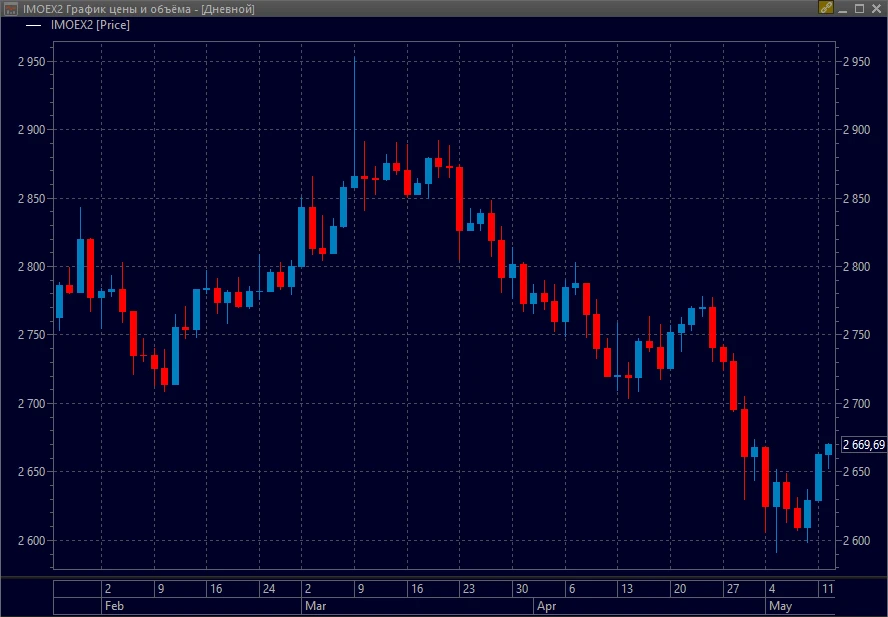
Task: Click 2 650 on the left price axis
Action: coord(32,472)
